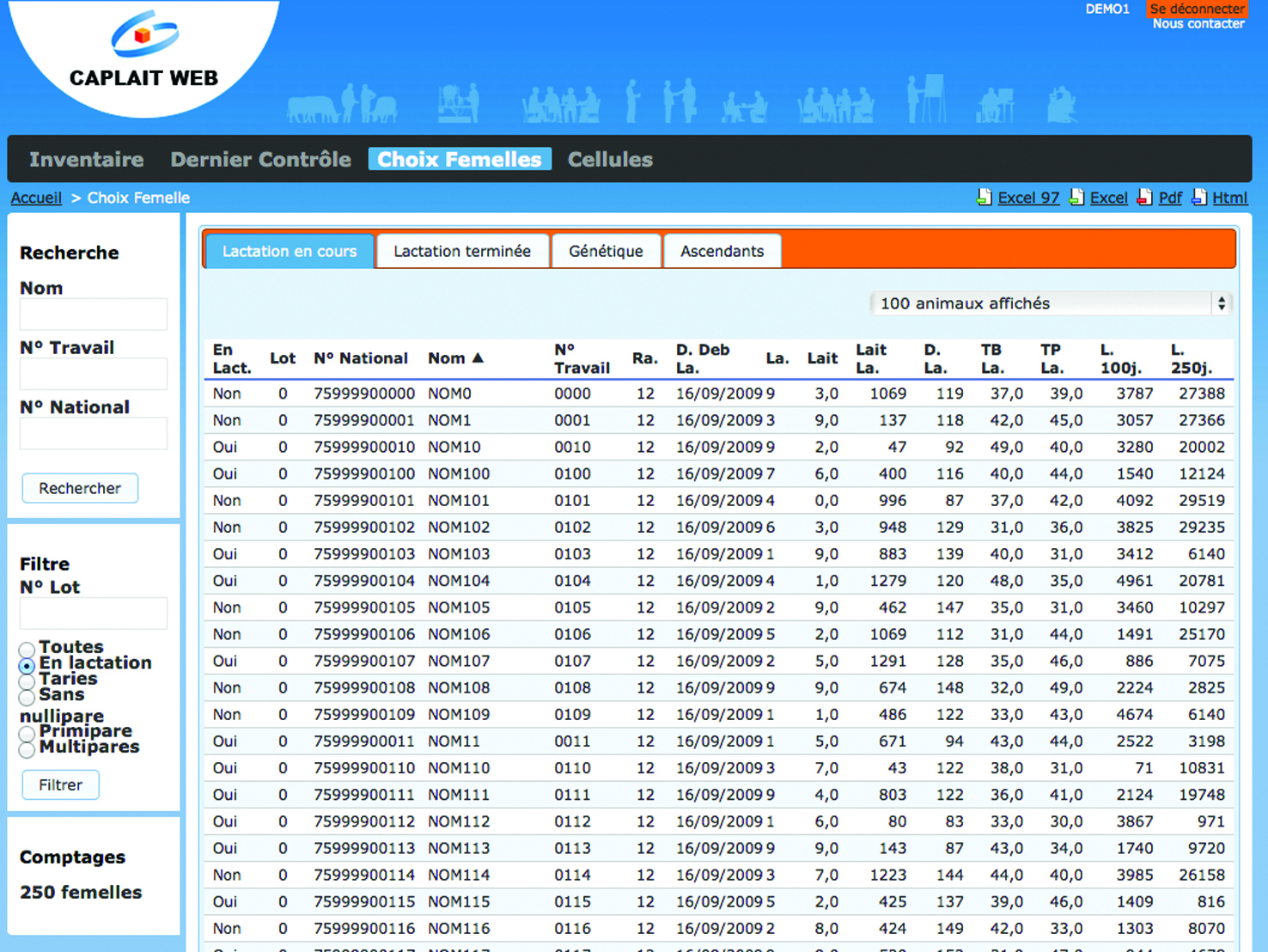Follow the Nous contacter link
This screenshot has width=1268, height=952.
coord(1198,24)
